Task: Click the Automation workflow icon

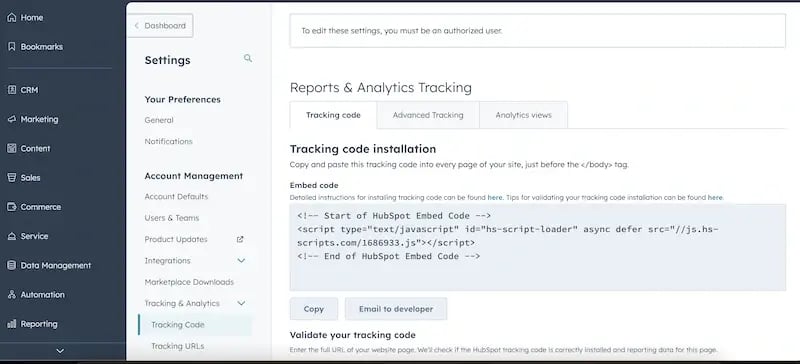Action: (x=11, y=295)
